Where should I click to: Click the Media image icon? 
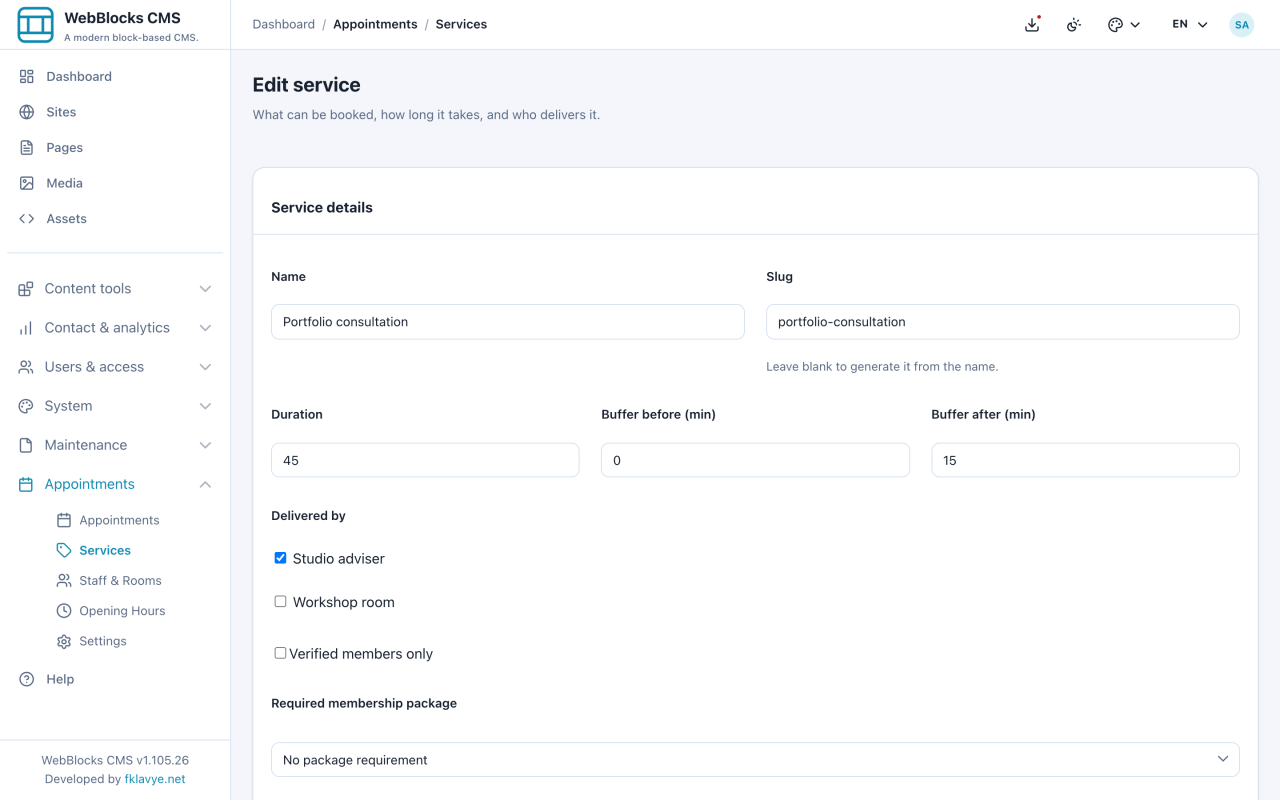tap(27, 183)
